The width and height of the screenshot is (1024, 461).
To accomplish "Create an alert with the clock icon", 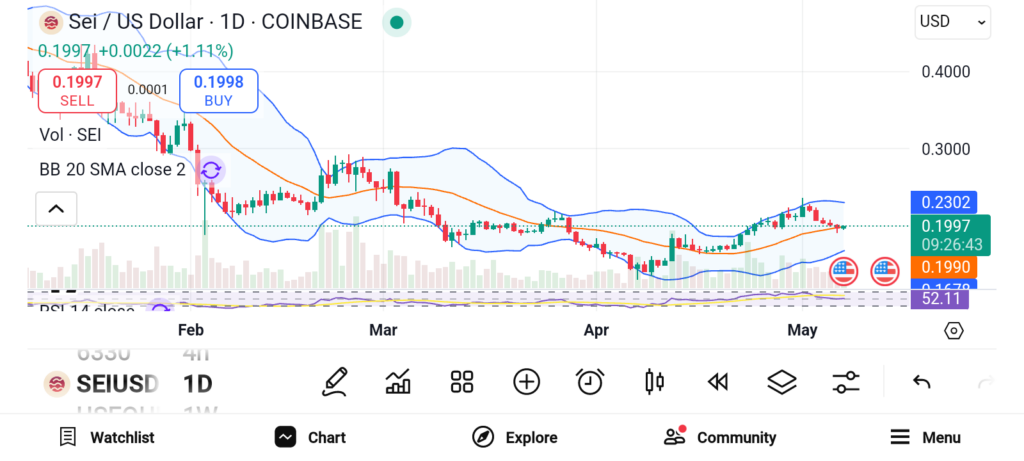I will tap(590, 381).
